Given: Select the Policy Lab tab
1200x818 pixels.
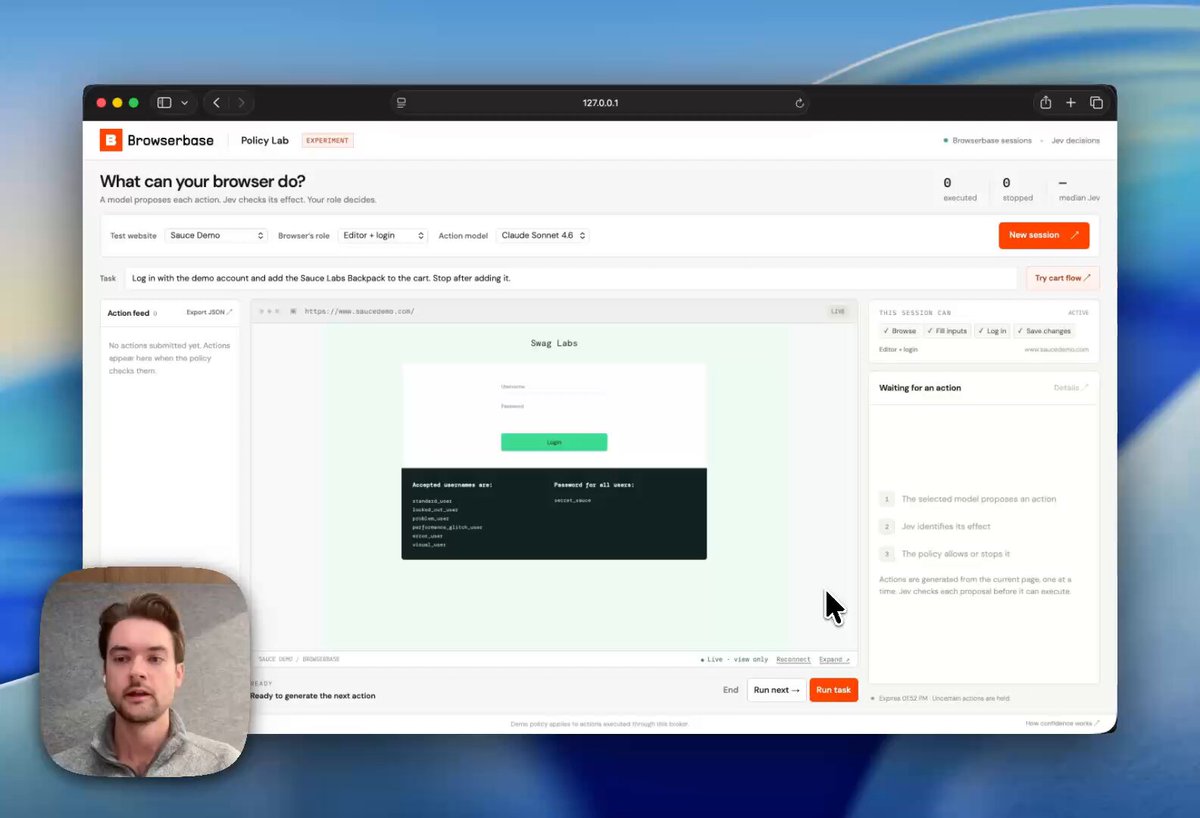Looking at the screenshot, I should 265,141.
